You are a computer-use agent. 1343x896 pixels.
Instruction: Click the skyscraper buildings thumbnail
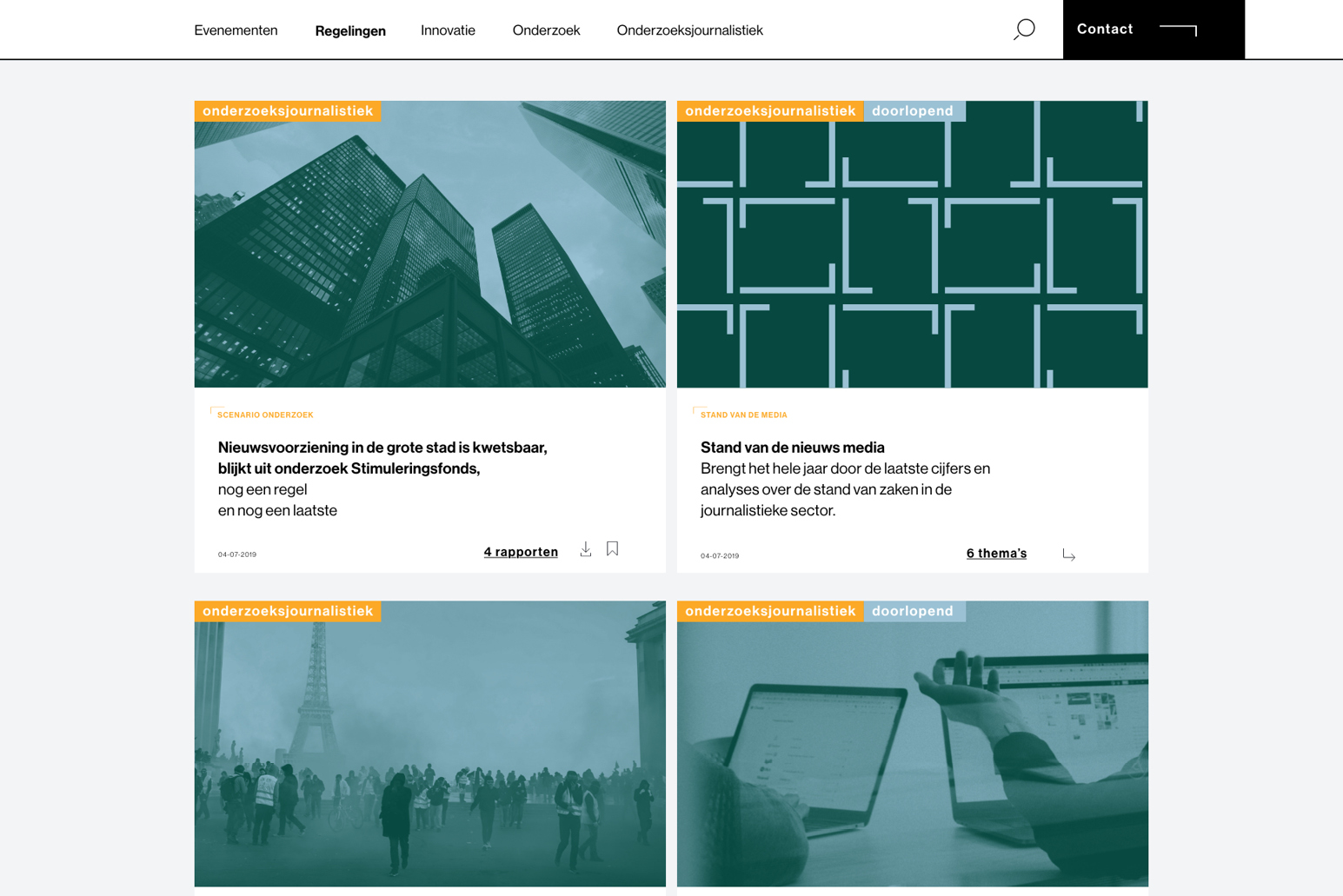[429, 252]
